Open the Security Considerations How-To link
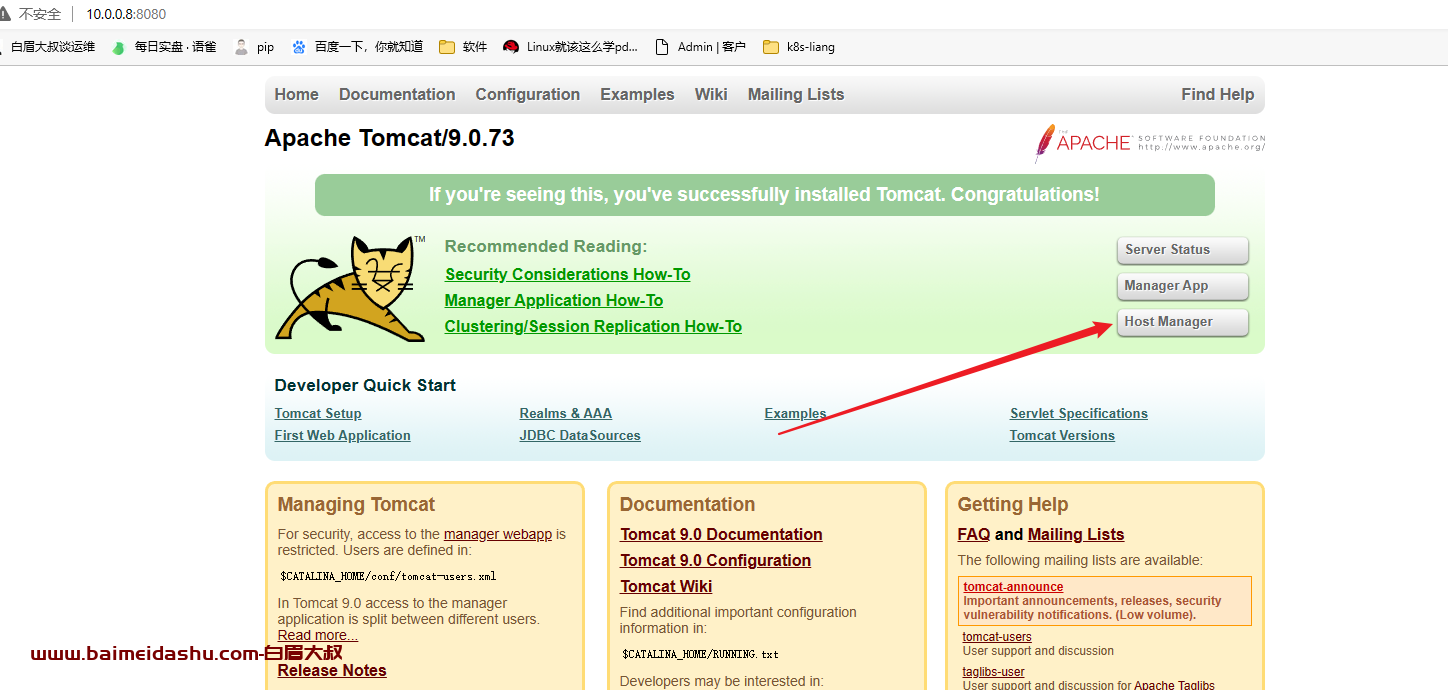The width and height of the screenshot is (1448, 690). point(568,274)
